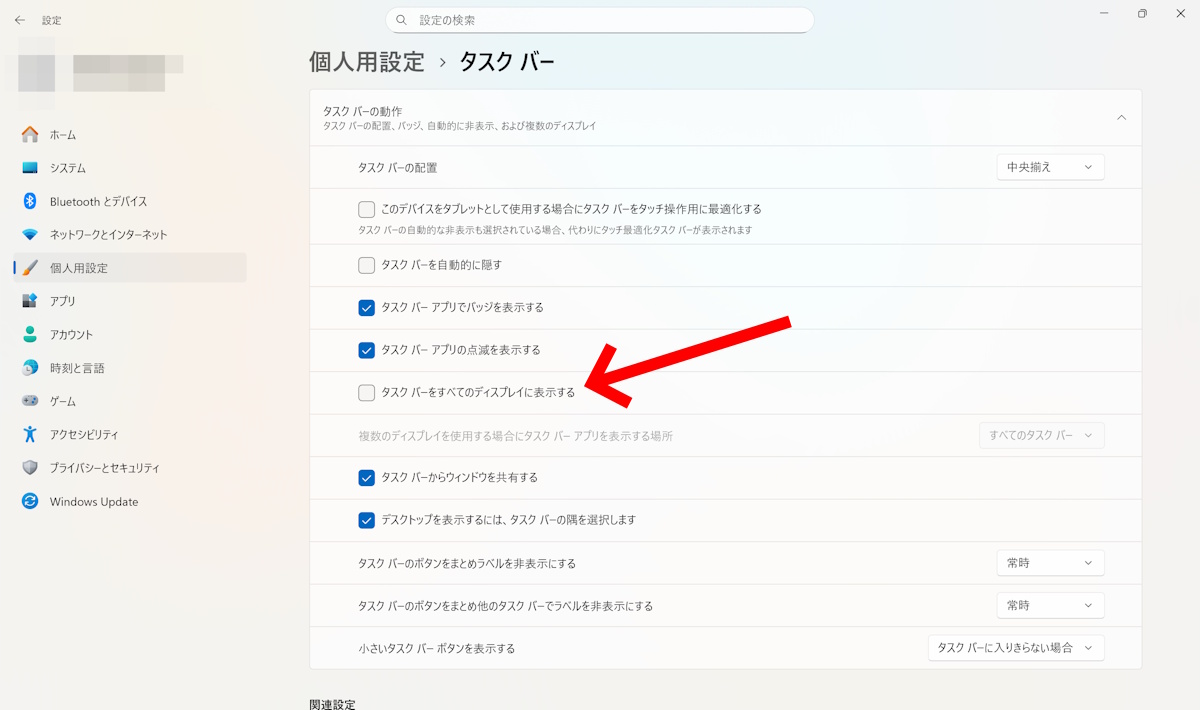1200x710 pixels.
Task: Click the back arrow in title bar
Action: (20, 20)
